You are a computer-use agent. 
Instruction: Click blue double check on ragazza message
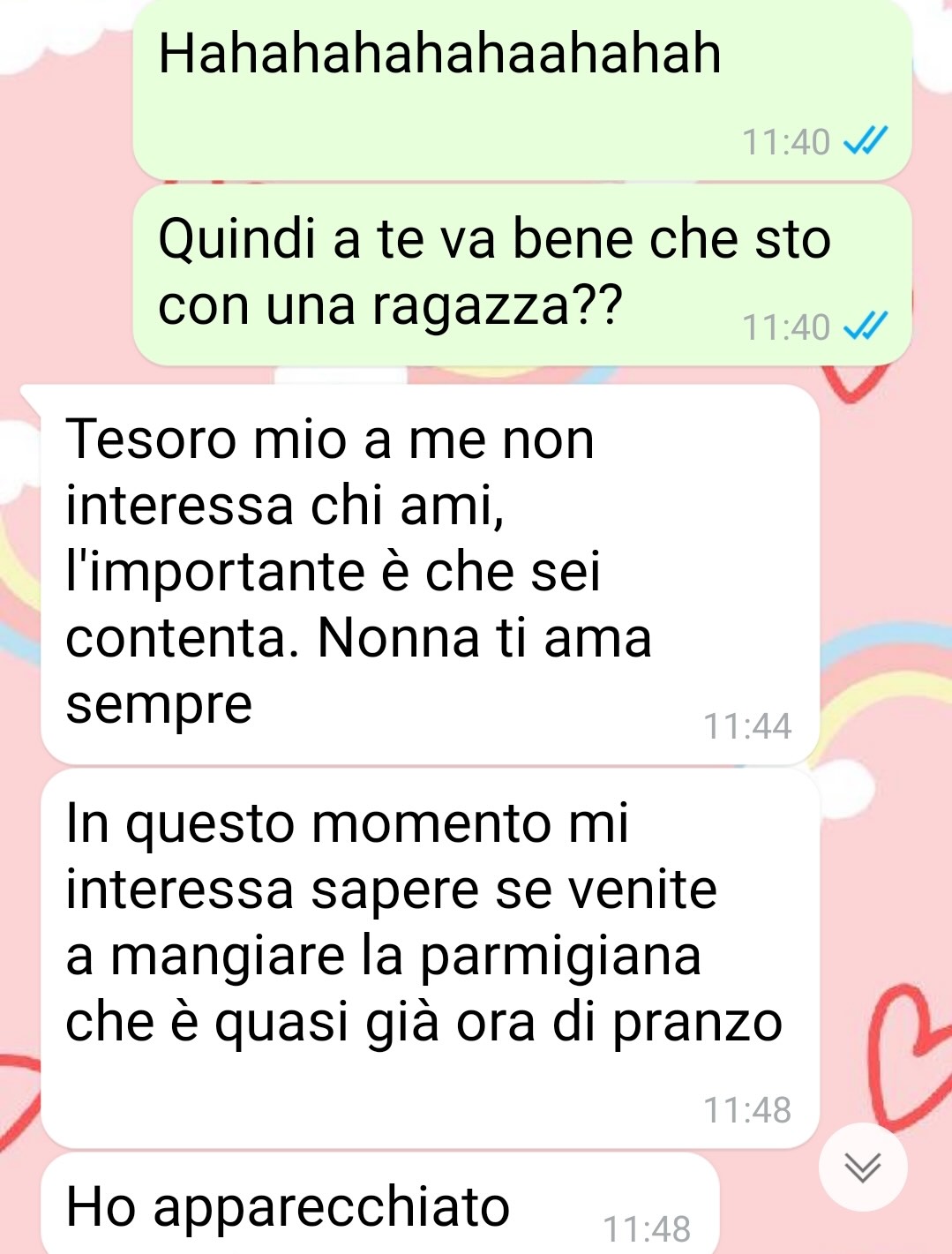[x=865, y=327]
